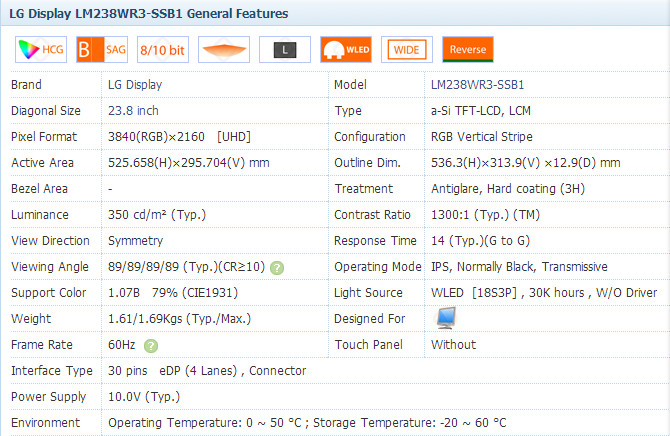Viewport: 670px width, 436px height.
Task: Click the Without touch panel value
Action: point(453,345)
